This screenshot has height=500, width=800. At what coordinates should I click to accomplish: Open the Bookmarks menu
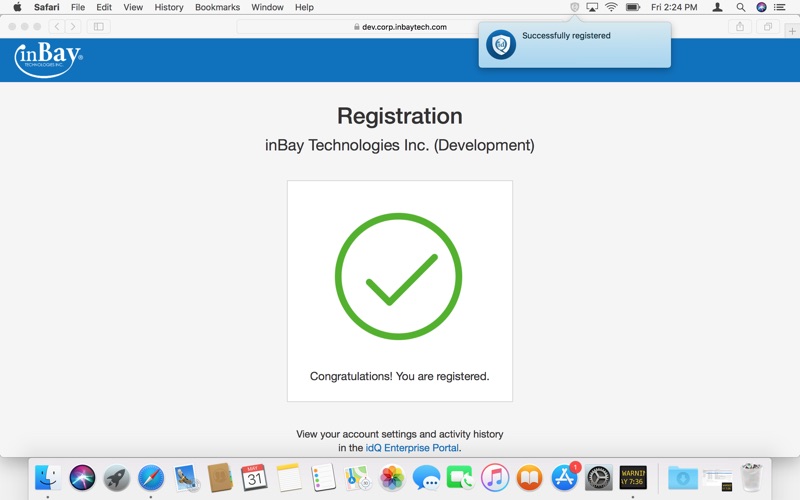(217, 7)
